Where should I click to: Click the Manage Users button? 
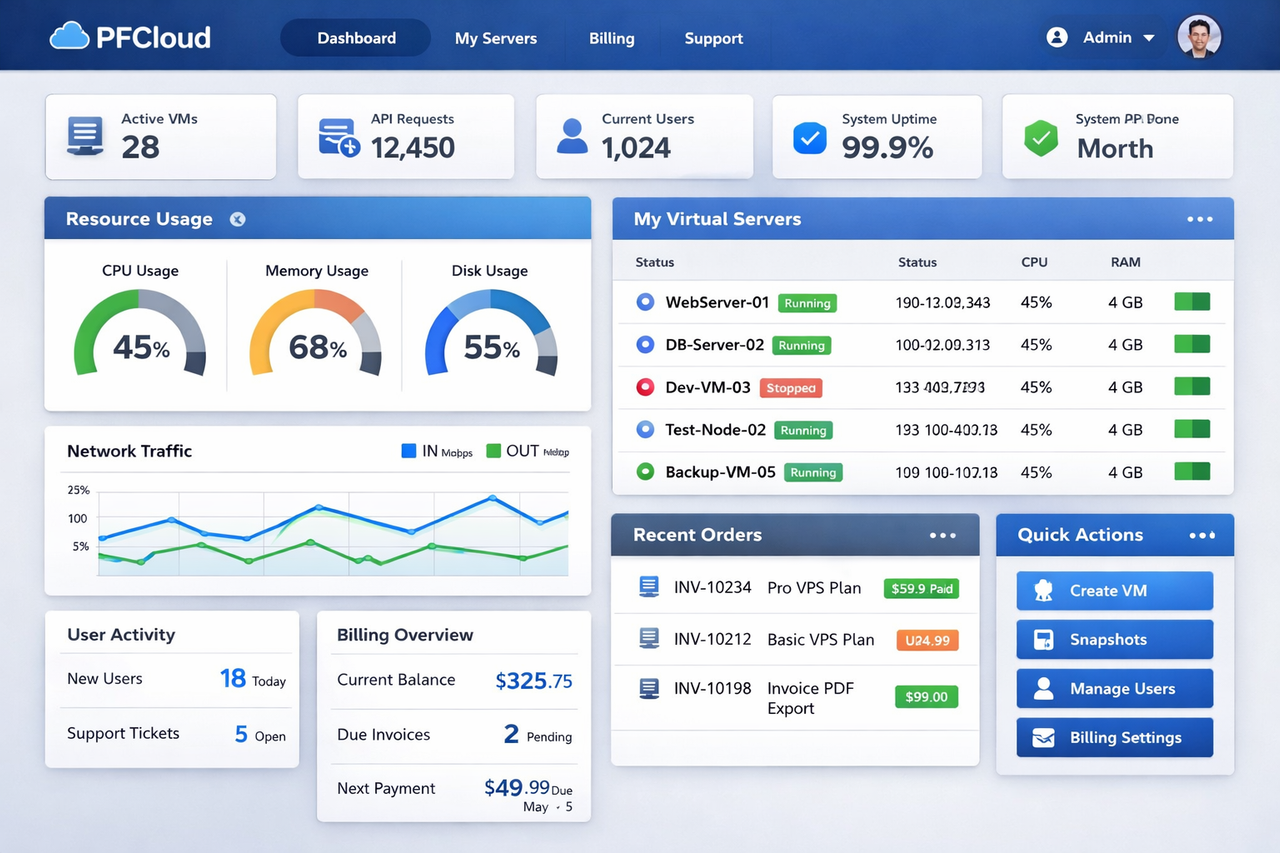[x=1114, y=688]
